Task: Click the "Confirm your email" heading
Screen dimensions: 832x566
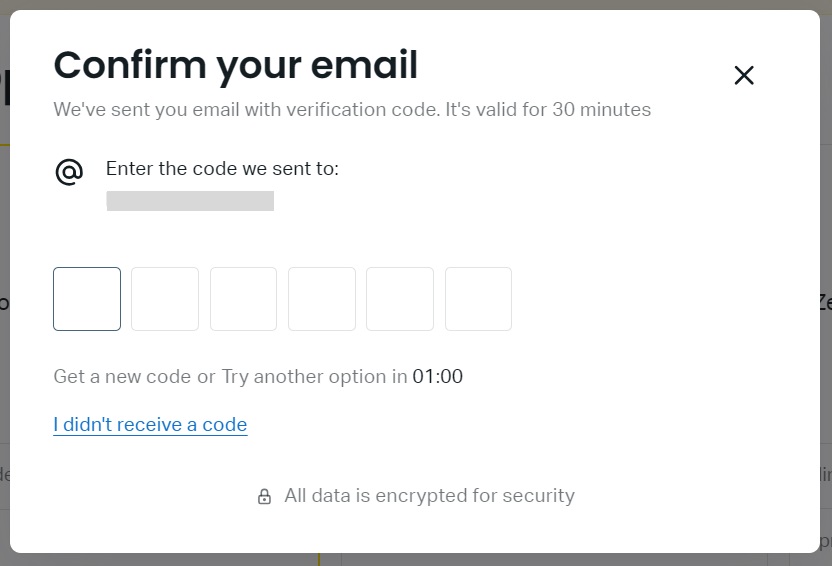Action: [x=235, y=65]
